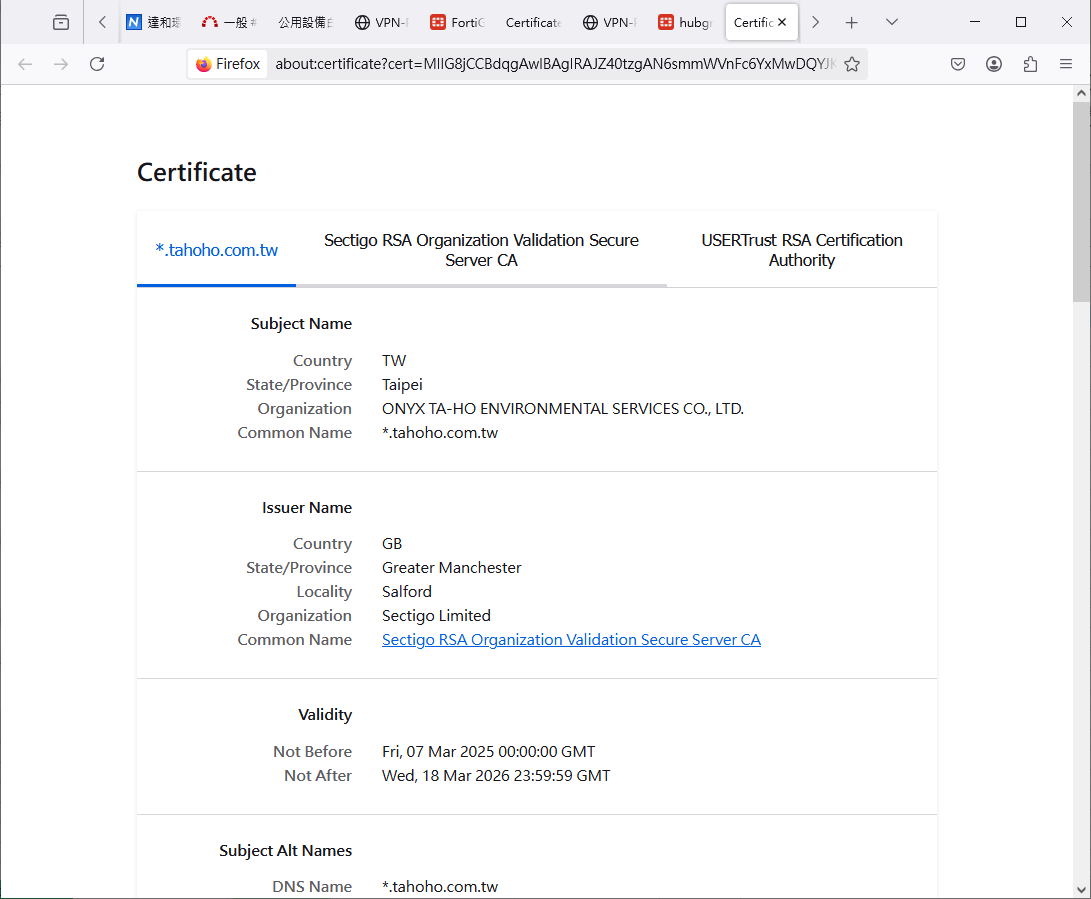
Task: Switch to the FortiGate browser tab
Action: [457, 22]
